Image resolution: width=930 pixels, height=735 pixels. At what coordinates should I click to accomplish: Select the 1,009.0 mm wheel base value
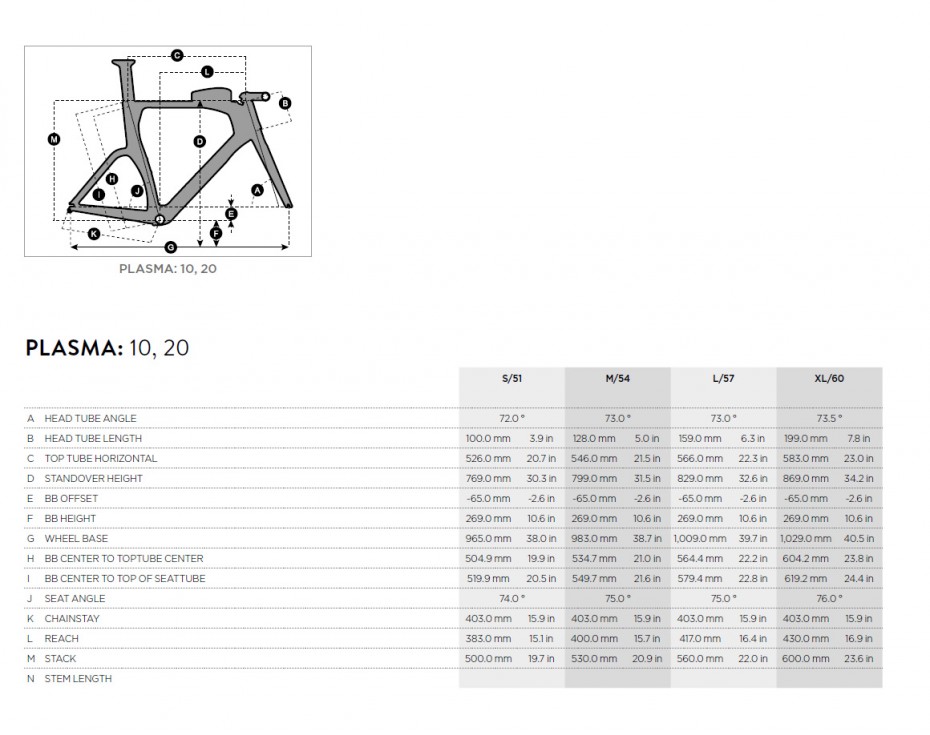click(700, 539)
